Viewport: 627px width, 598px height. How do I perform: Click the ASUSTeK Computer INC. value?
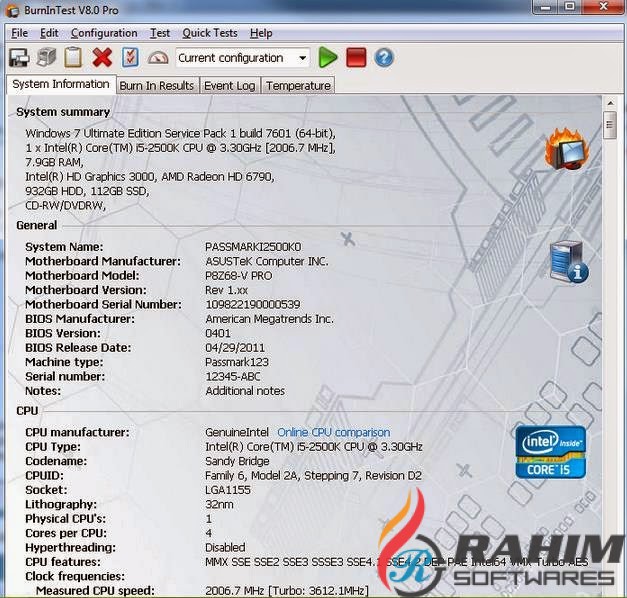[x=267, y=261]
